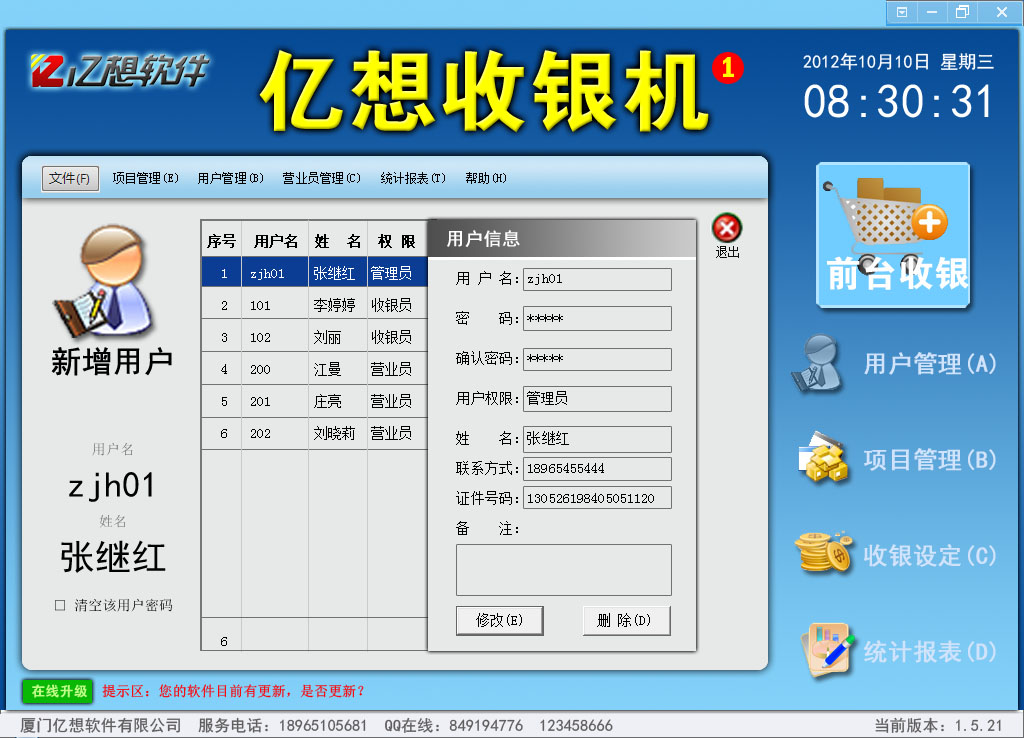Click the 用户权限 field showing 管理员
This screenshot has width=1024, height=738.
[597, 399]
